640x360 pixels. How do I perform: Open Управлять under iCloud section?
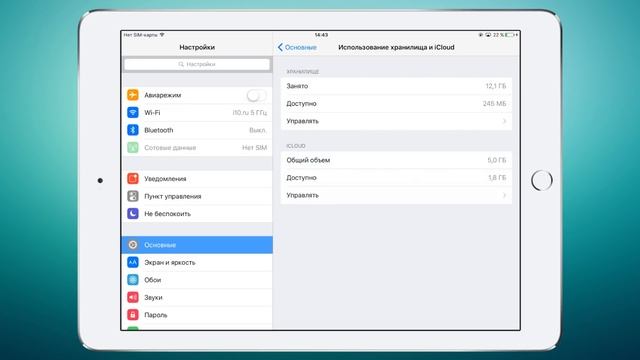[x=396, y=195]
